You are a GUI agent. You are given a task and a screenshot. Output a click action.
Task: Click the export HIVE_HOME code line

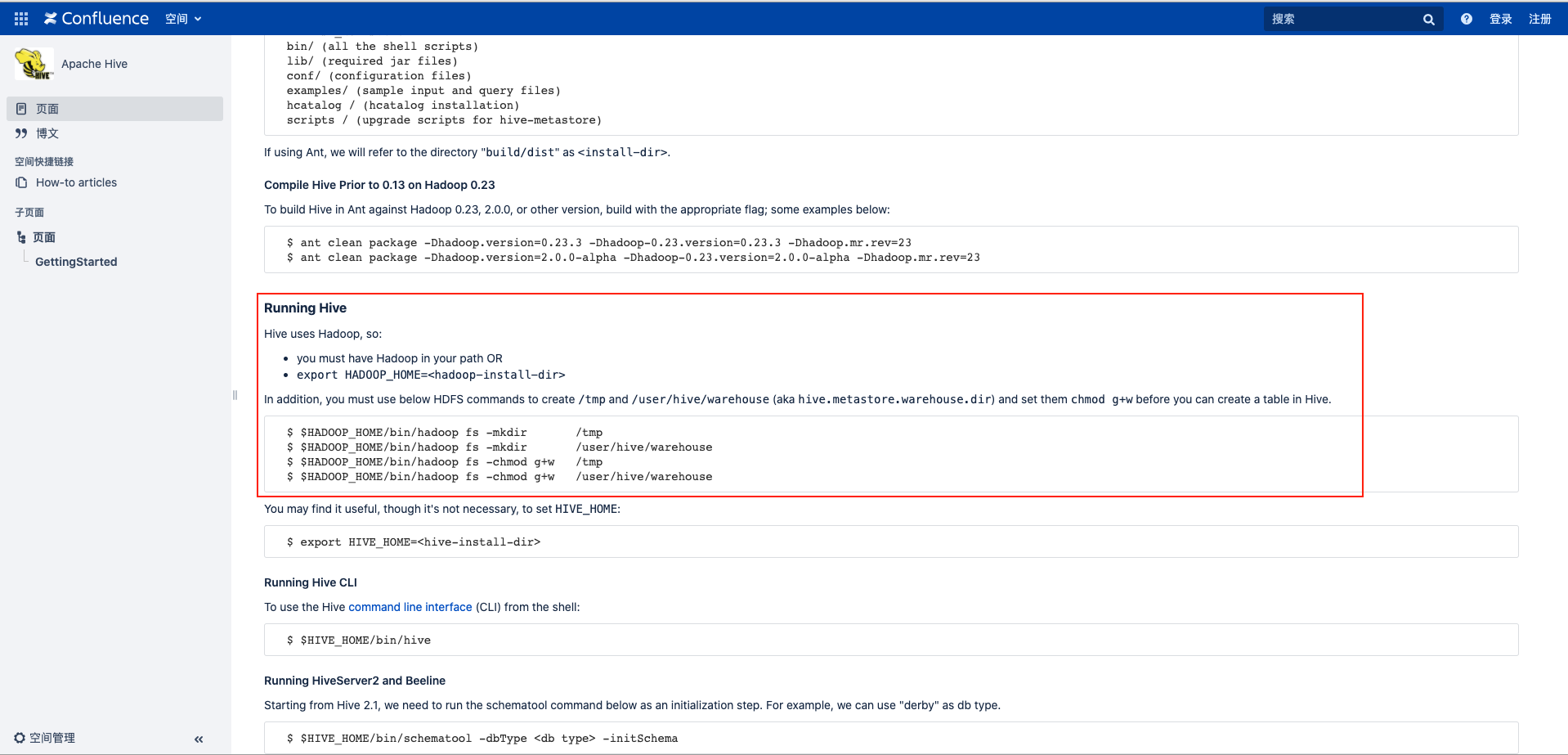click(x=413, y=542)
